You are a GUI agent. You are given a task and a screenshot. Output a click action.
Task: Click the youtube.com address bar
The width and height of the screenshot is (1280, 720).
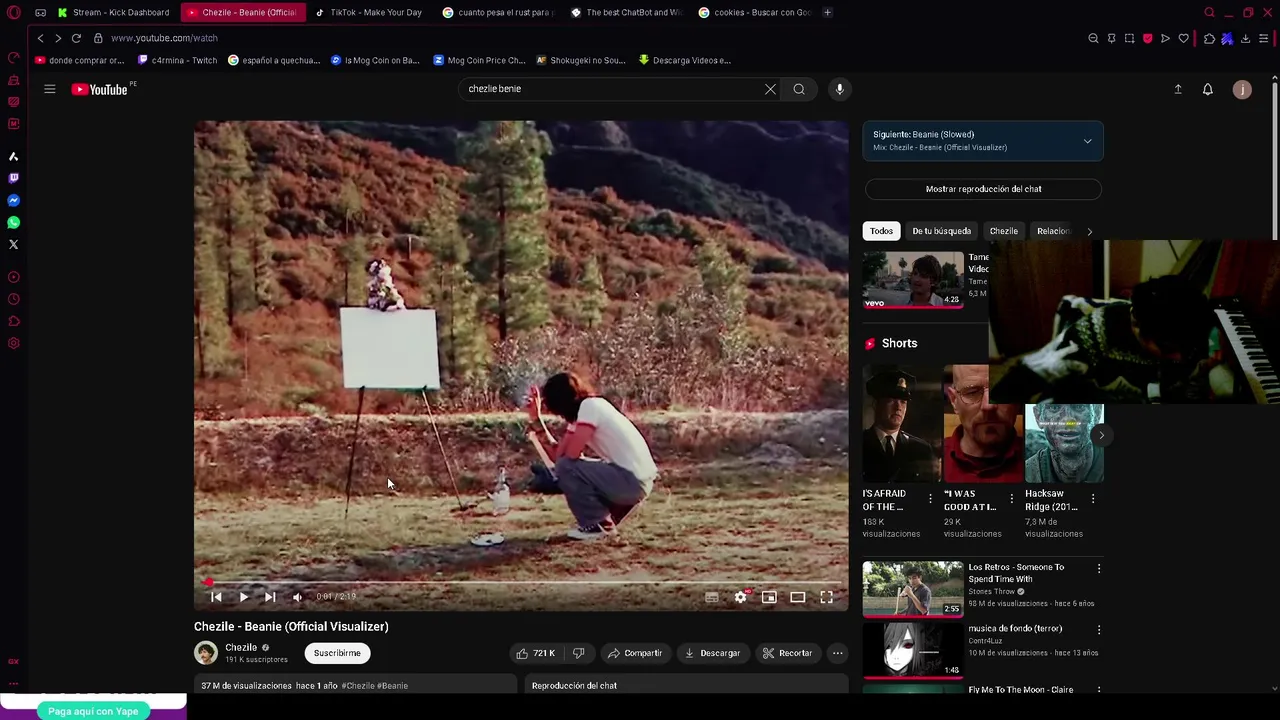pyautogui.click(x=164, y=38)
